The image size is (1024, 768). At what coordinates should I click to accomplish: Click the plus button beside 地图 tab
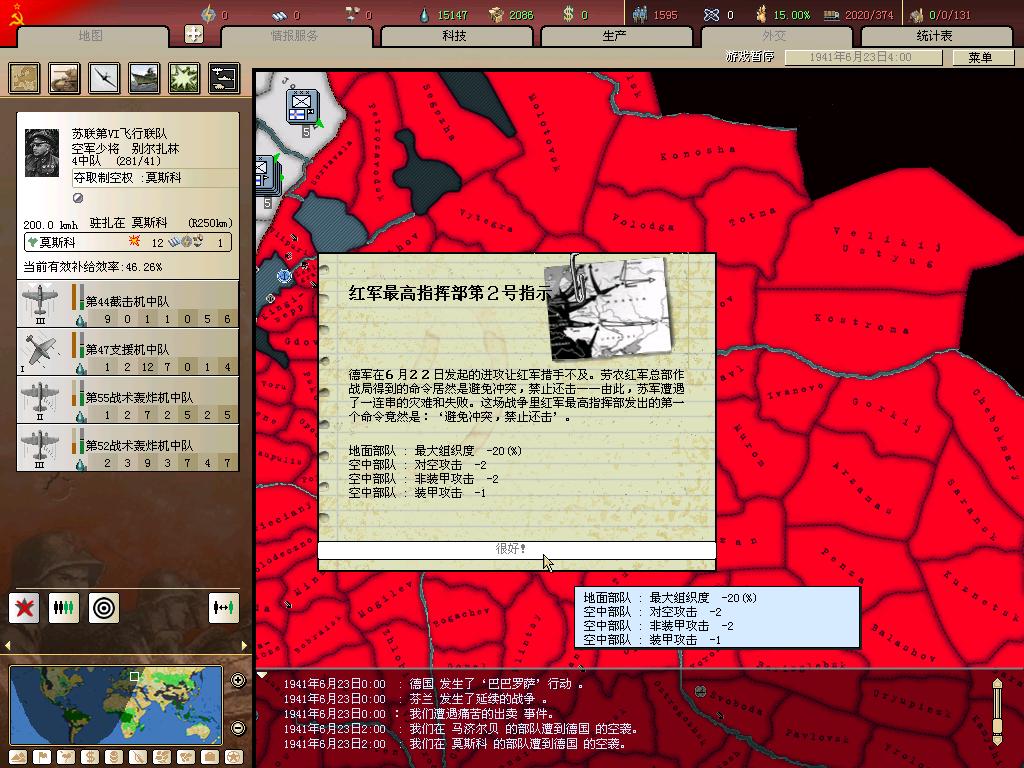(194, 34)
